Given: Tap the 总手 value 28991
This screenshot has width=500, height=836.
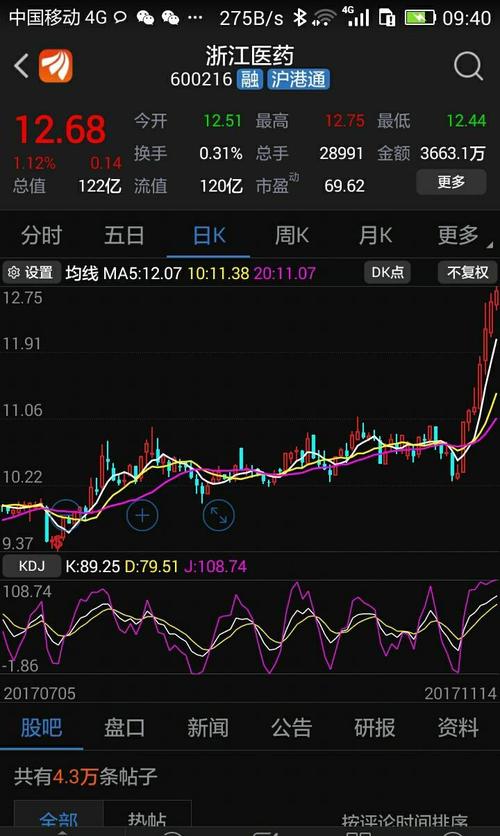Looking at the screenshot, I should [341, 154].
